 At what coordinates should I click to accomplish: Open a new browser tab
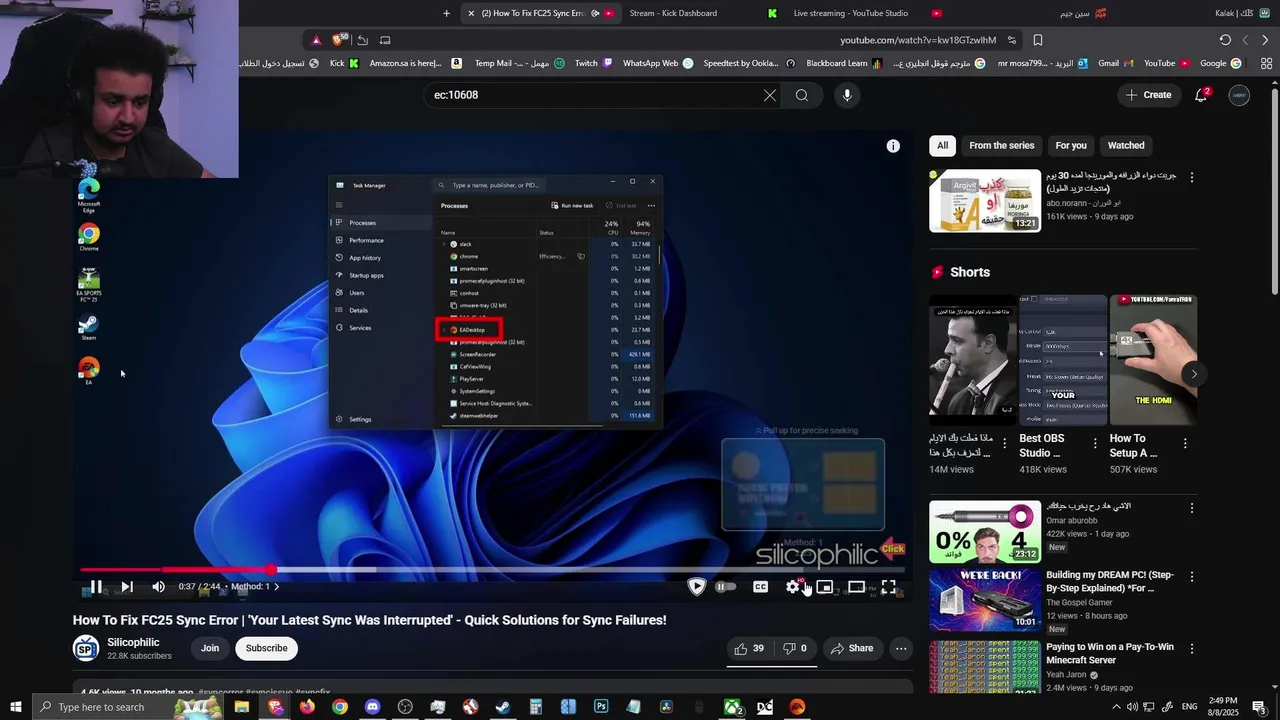(446, 13)
